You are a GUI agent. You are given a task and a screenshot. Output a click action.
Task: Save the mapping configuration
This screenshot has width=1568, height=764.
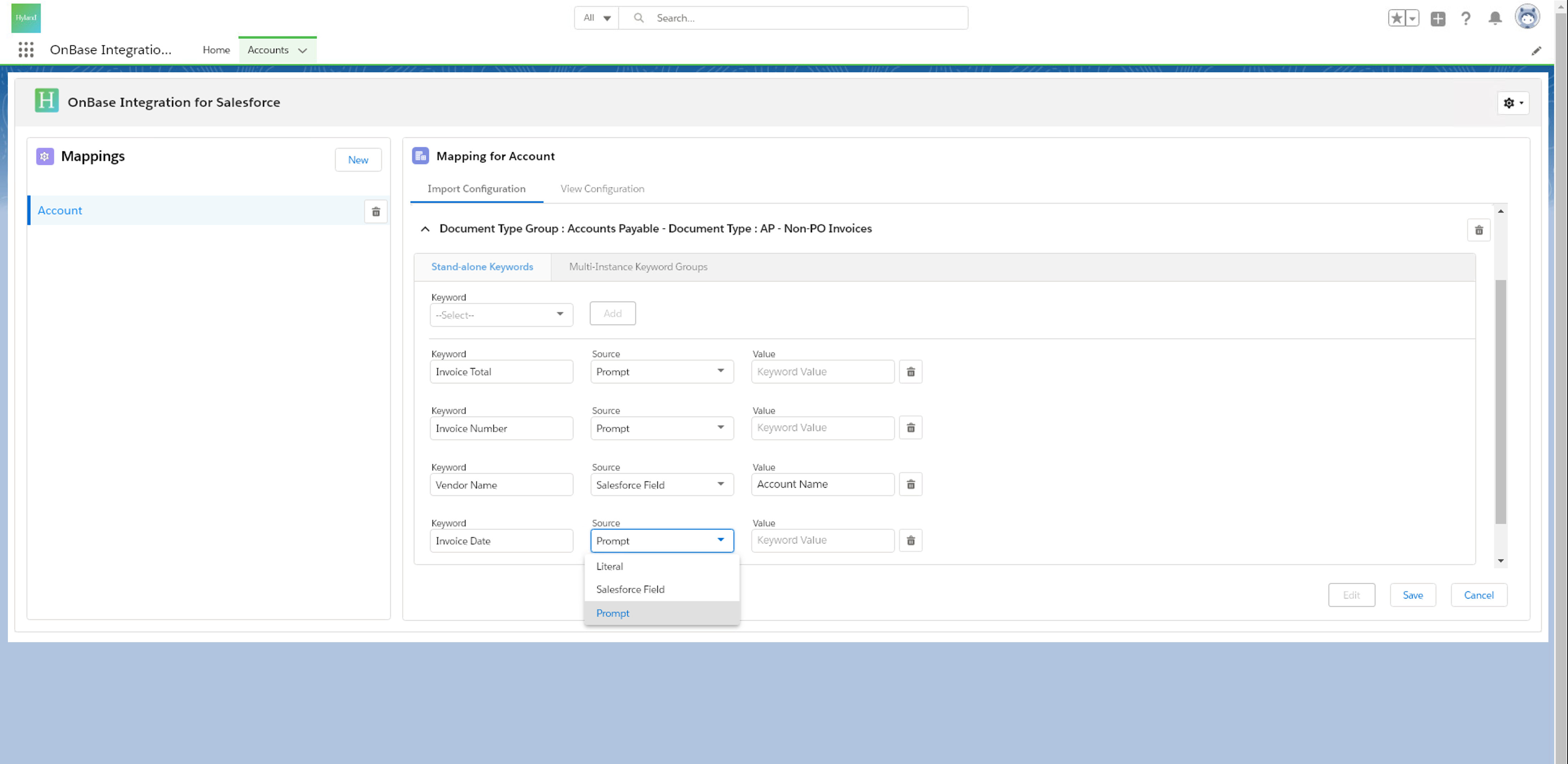click(1413, 595)
